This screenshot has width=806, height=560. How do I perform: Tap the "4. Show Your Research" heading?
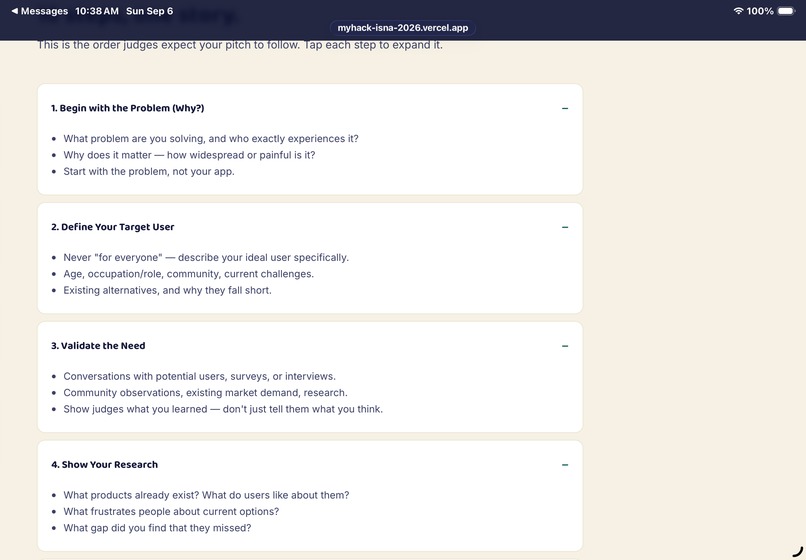(104, 464)
